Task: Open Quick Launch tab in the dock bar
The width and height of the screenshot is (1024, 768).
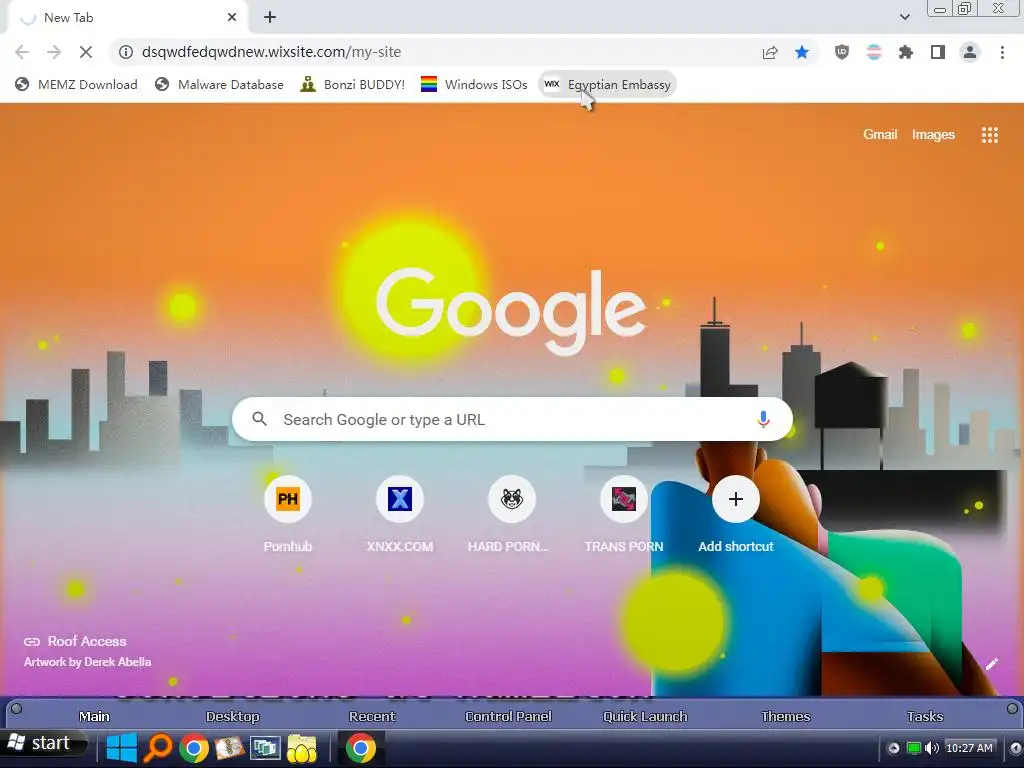Action: tap(645, 716)
